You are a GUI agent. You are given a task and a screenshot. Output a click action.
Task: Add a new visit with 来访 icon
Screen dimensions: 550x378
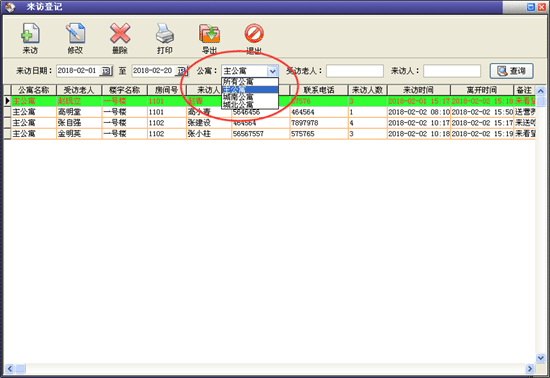click(30, 34)
